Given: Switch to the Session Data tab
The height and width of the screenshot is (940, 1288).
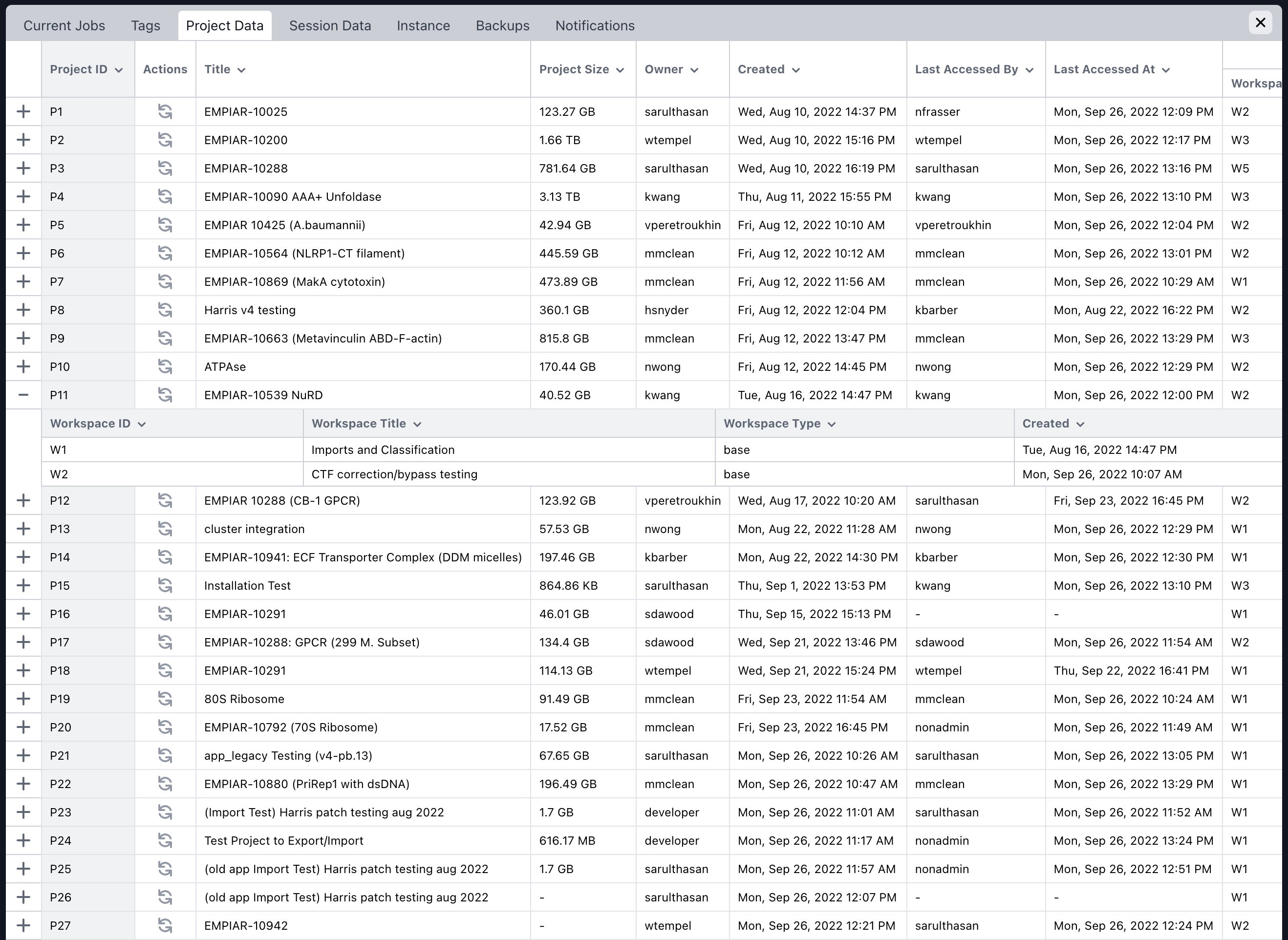Looking at the screenshot, I should (x=330, y=25).
